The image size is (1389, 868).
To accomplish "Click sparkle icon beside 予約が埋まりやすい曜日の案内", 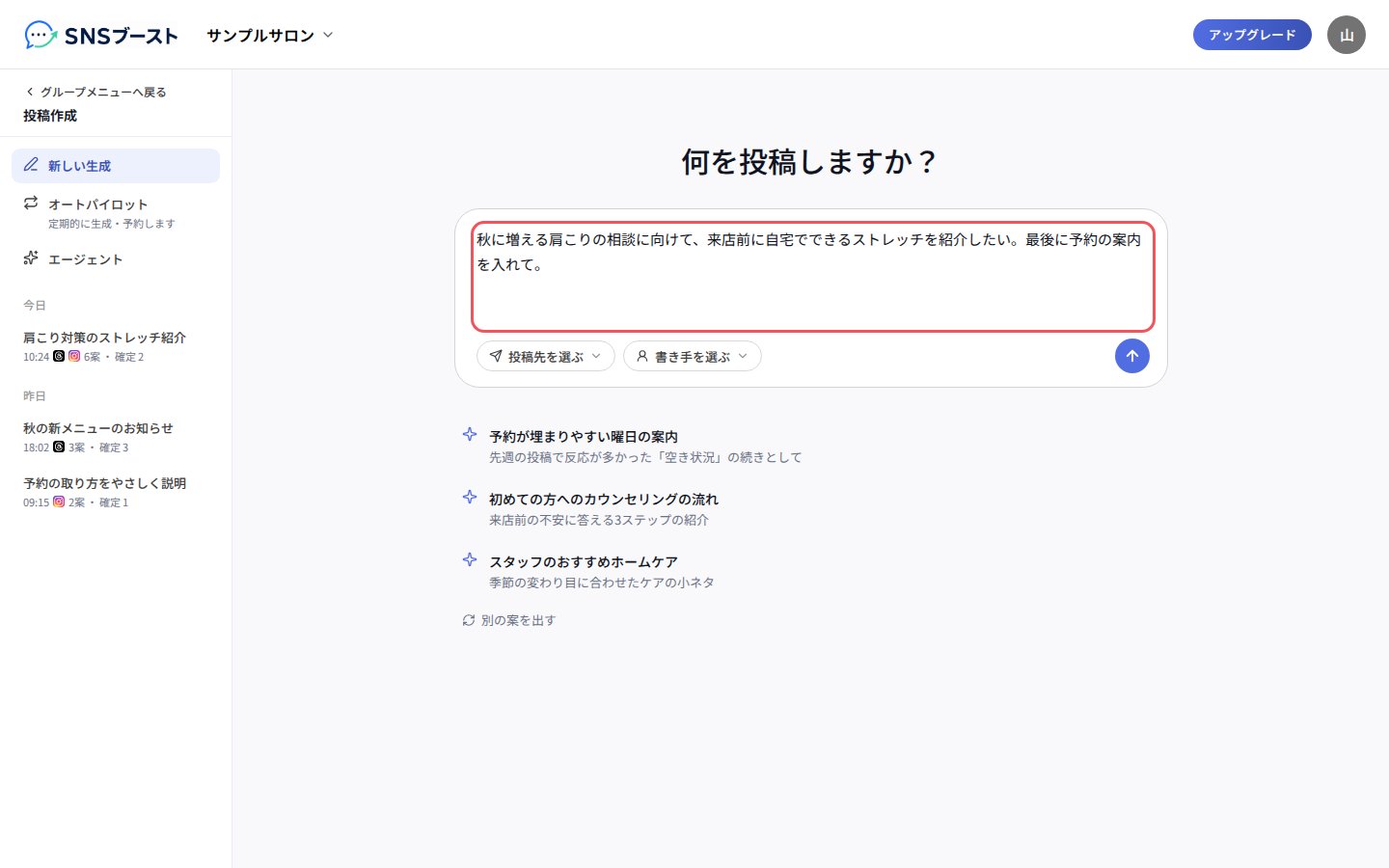I will coord(470,434).
